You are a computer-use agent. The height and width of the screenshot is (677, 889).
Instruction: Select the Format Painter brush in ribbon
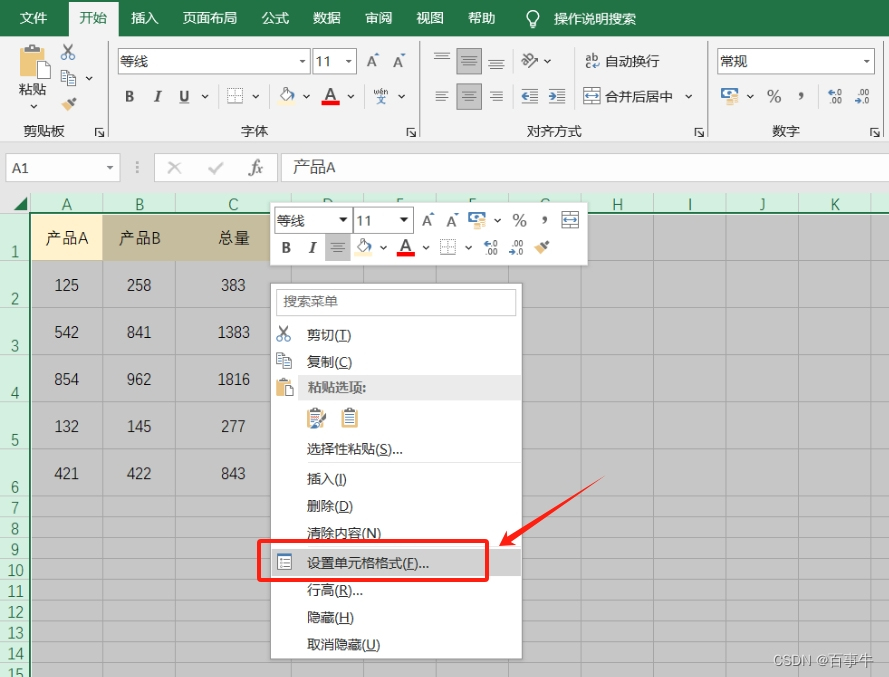pyautogui.click(x=69, y=104)
